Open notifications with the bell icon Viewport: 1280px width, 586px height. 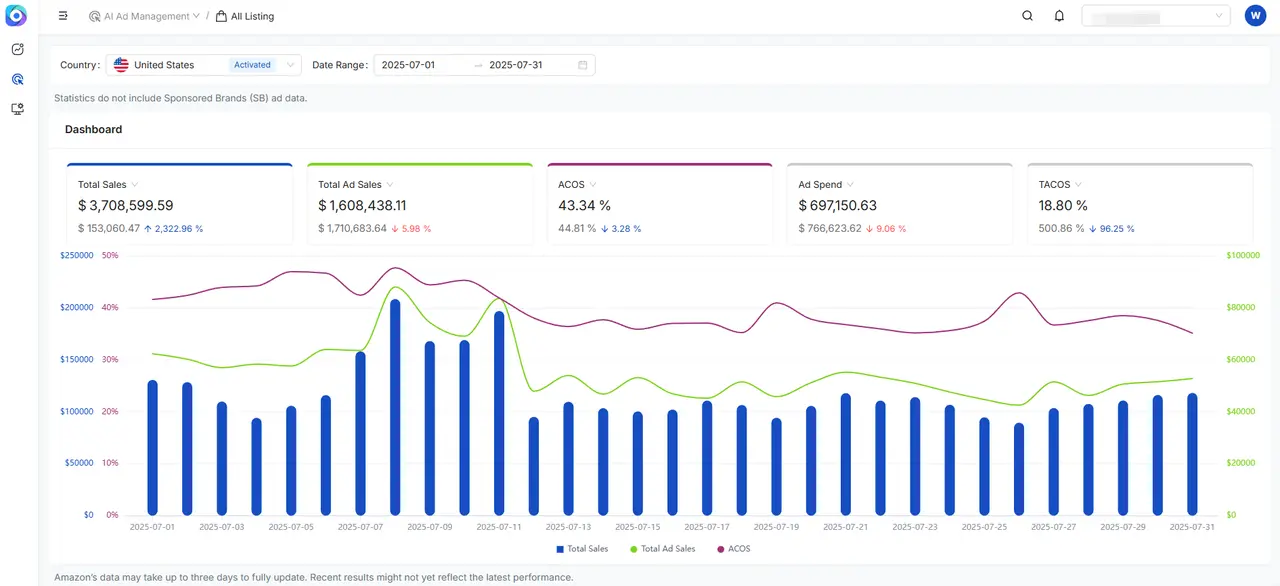pos(1059,16)
